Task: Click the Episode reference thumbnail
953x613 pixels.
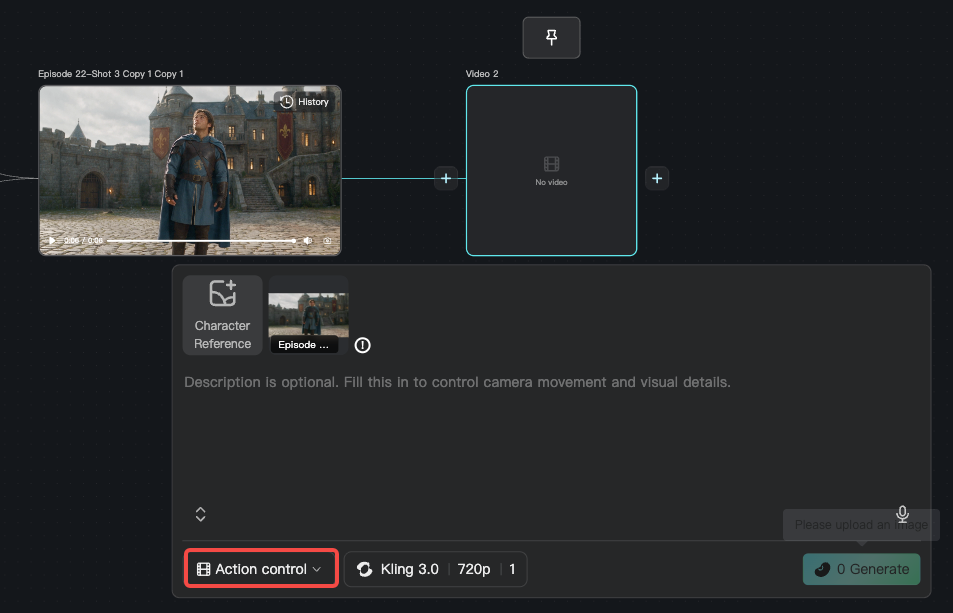Action: click(308, 315)
